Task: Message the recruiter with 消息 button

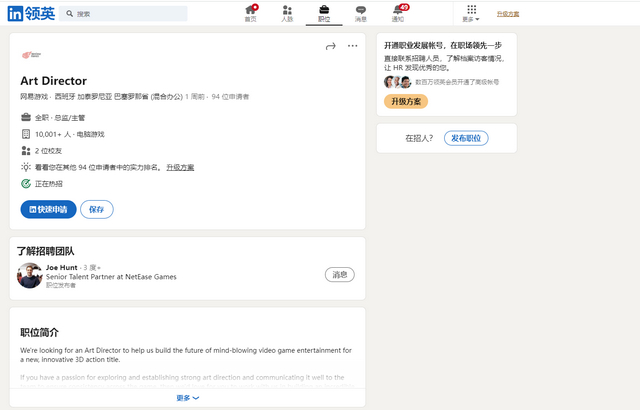Action: (x=340, y=275)
